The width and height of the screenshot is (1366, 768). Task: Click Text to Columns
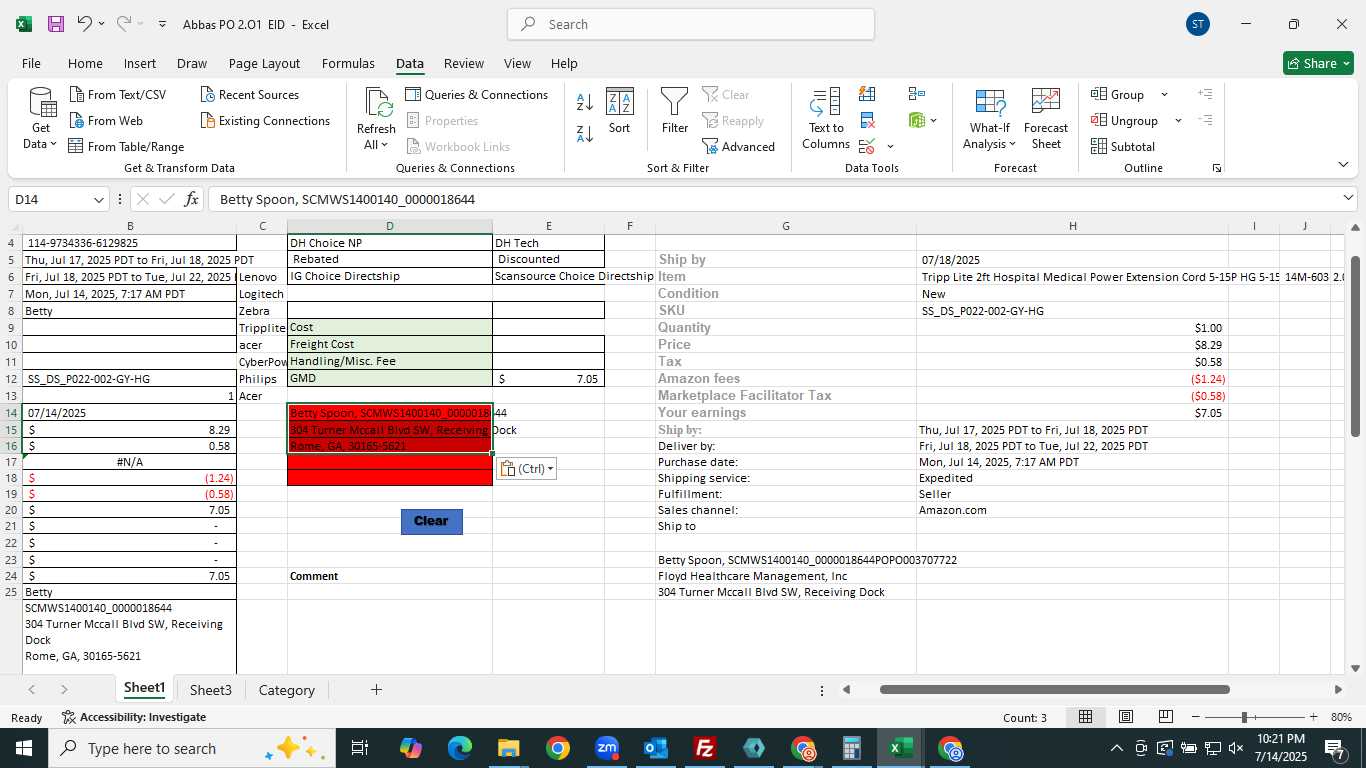(826, 119)
